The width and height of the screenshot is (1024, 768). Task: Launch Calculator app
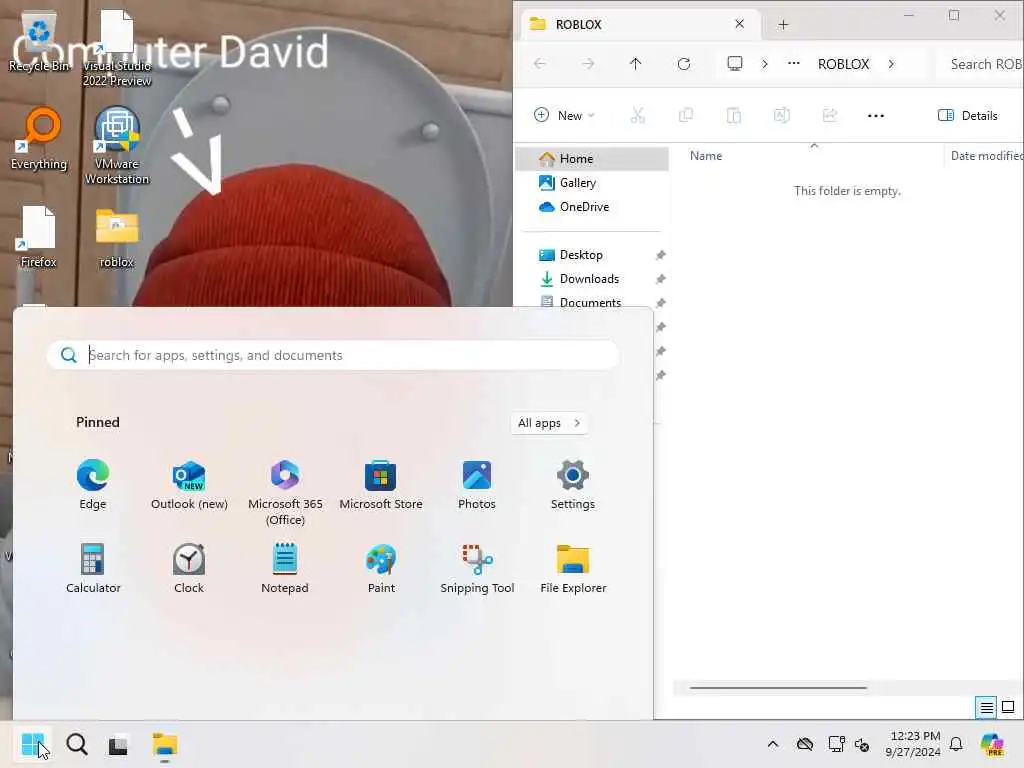93,568
